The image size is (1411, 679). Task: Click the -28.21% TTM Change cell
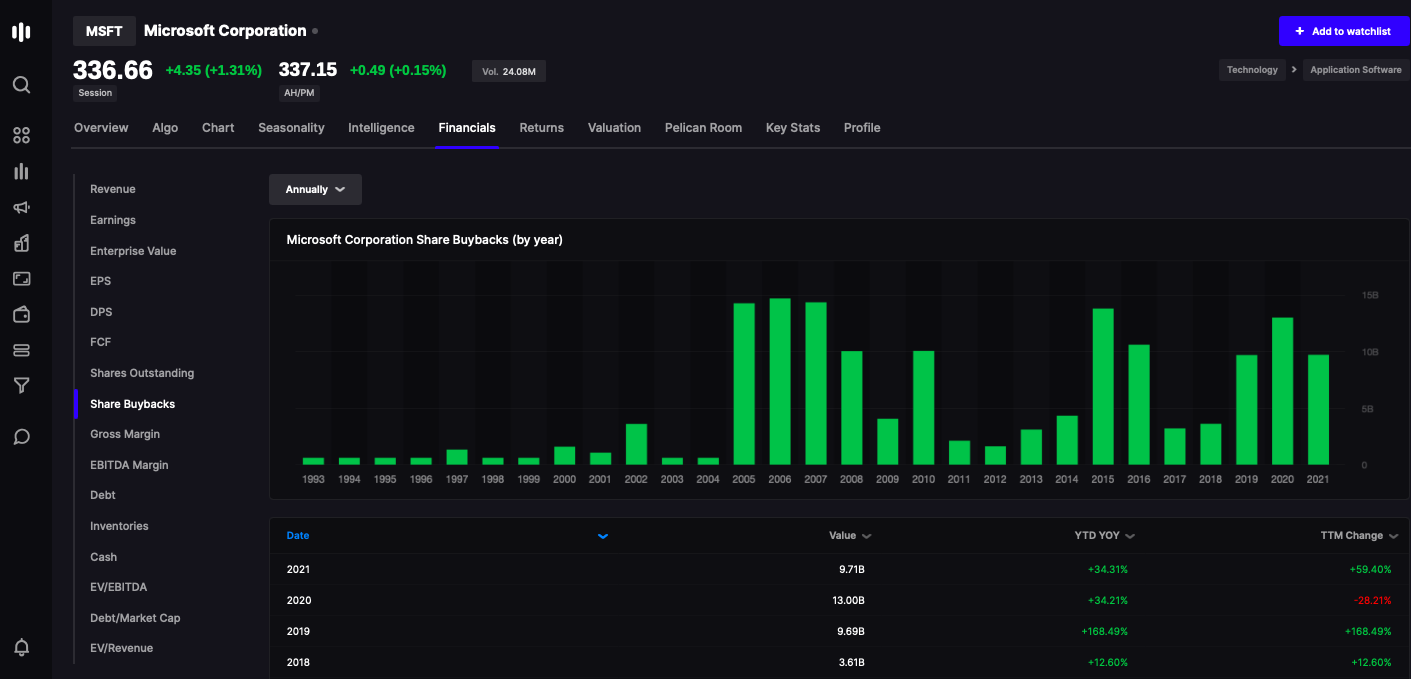[x=1371, y=601]
